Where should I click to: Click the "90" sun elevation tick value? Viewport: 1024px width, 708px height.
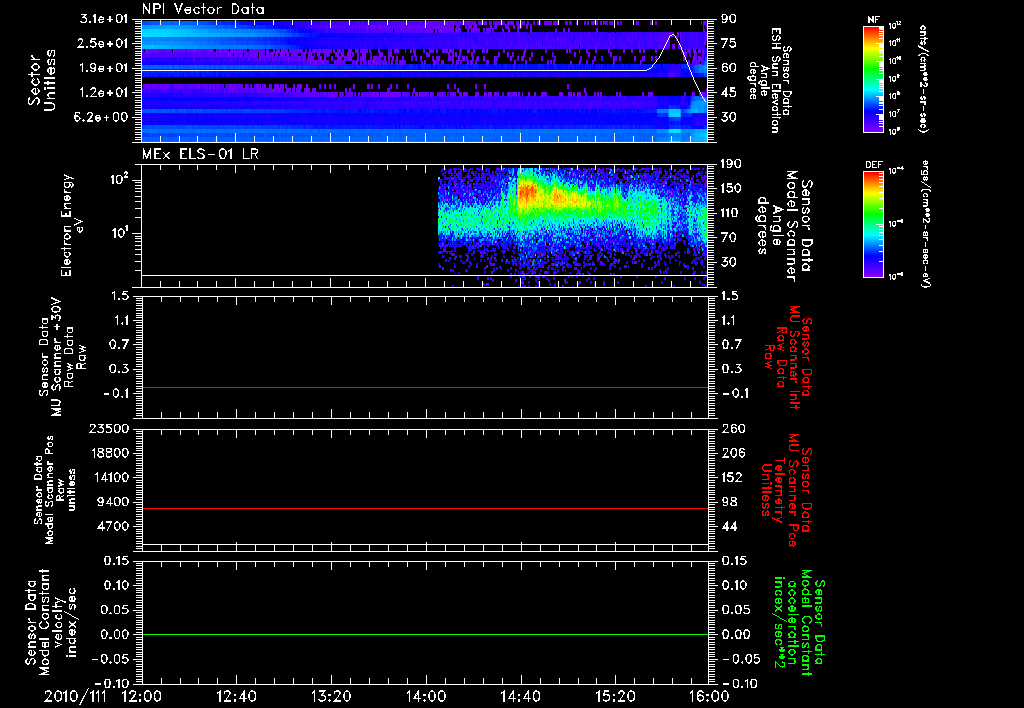point(729,19)
